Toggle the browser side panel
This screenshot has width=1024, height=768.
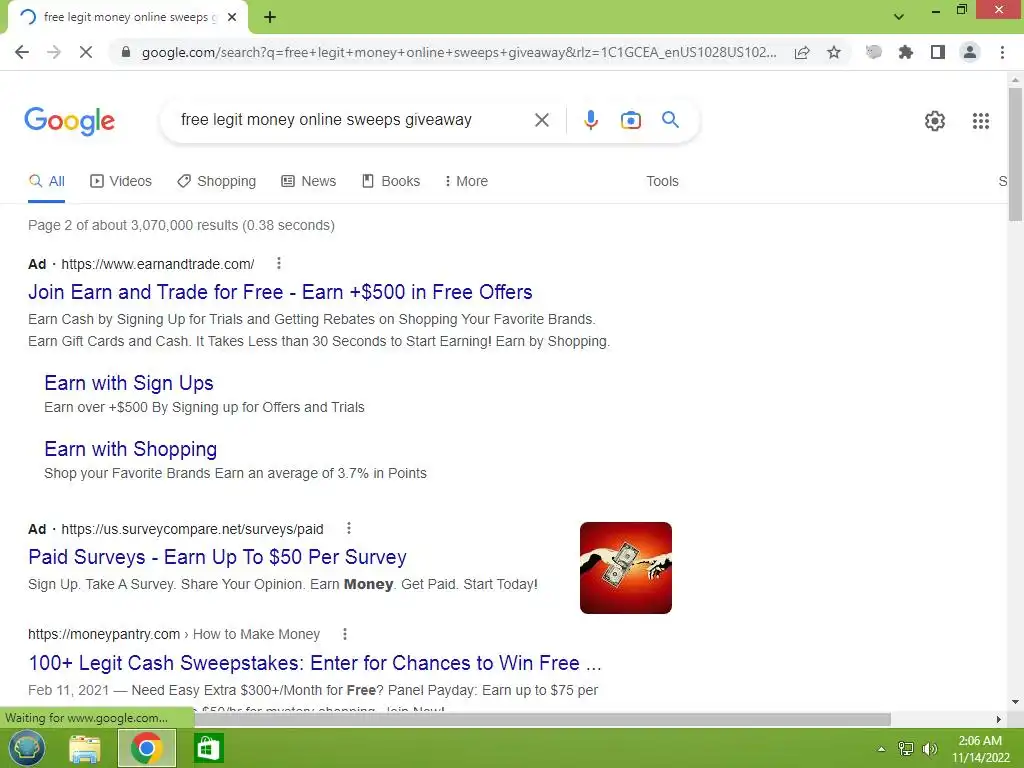pyautogui.click(x=938, y=52)
